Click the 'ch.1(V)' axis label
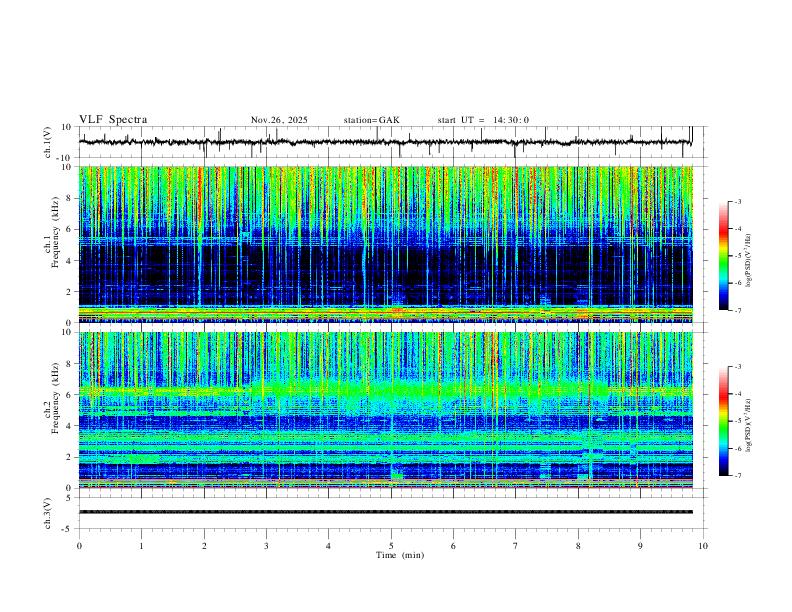The height and width of the screenshot is (612, 792). pyautogui.click(x=48, y=142)
